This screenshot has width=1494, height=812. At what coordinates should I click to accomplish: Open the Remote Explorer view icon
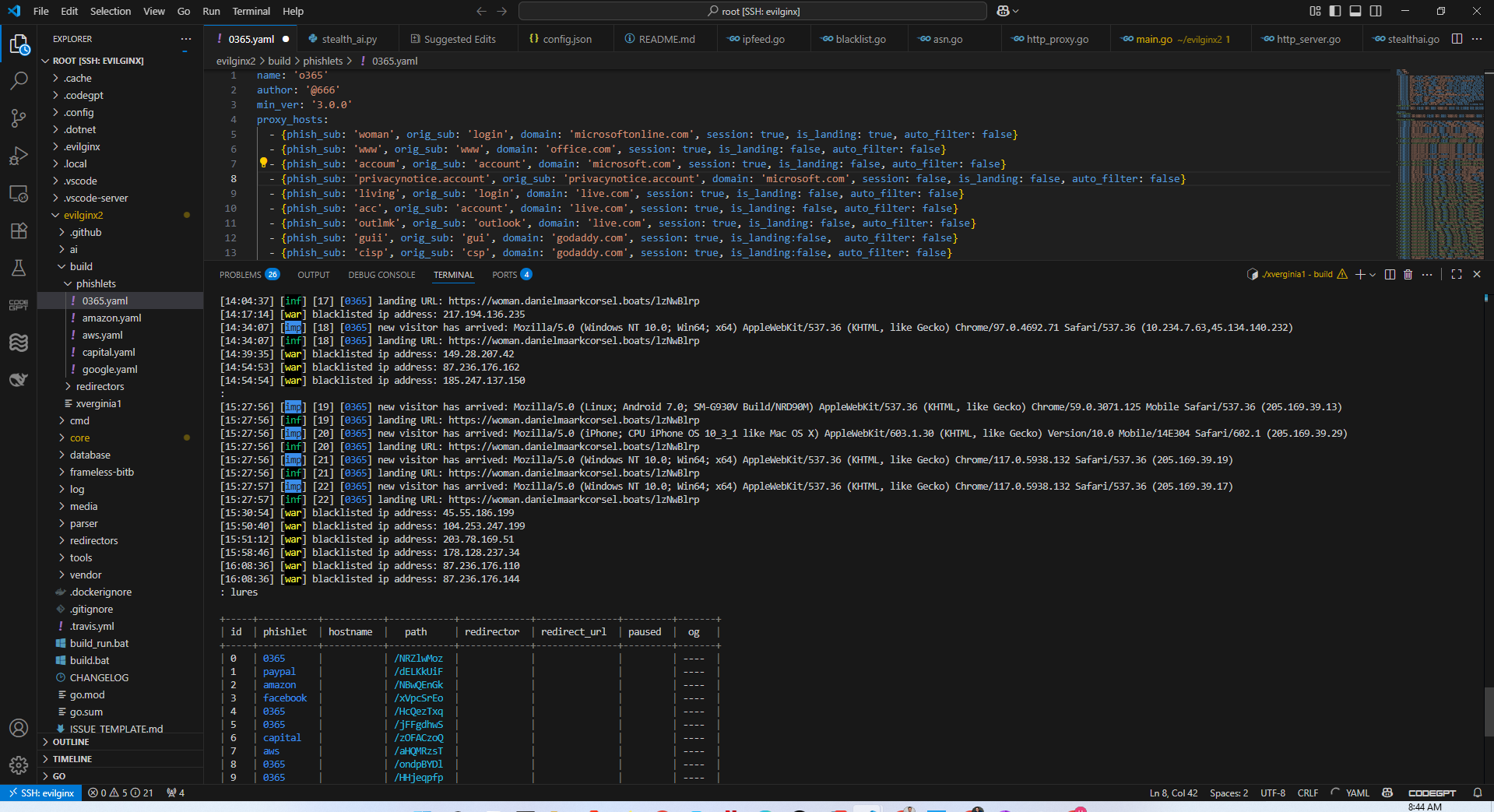point(19,193)
